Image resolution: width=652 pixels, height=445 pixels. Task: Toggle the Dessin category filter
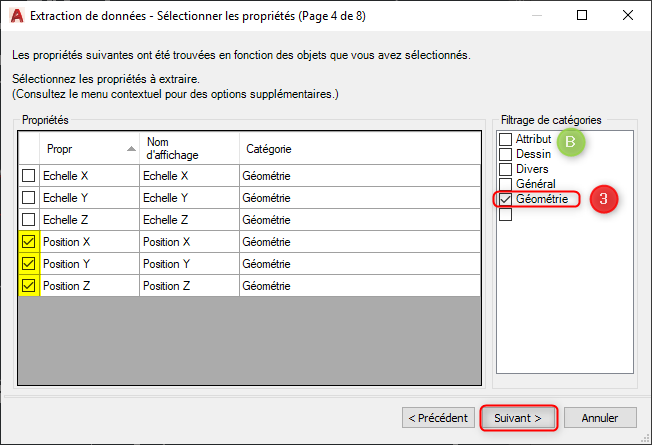(506, 154)
